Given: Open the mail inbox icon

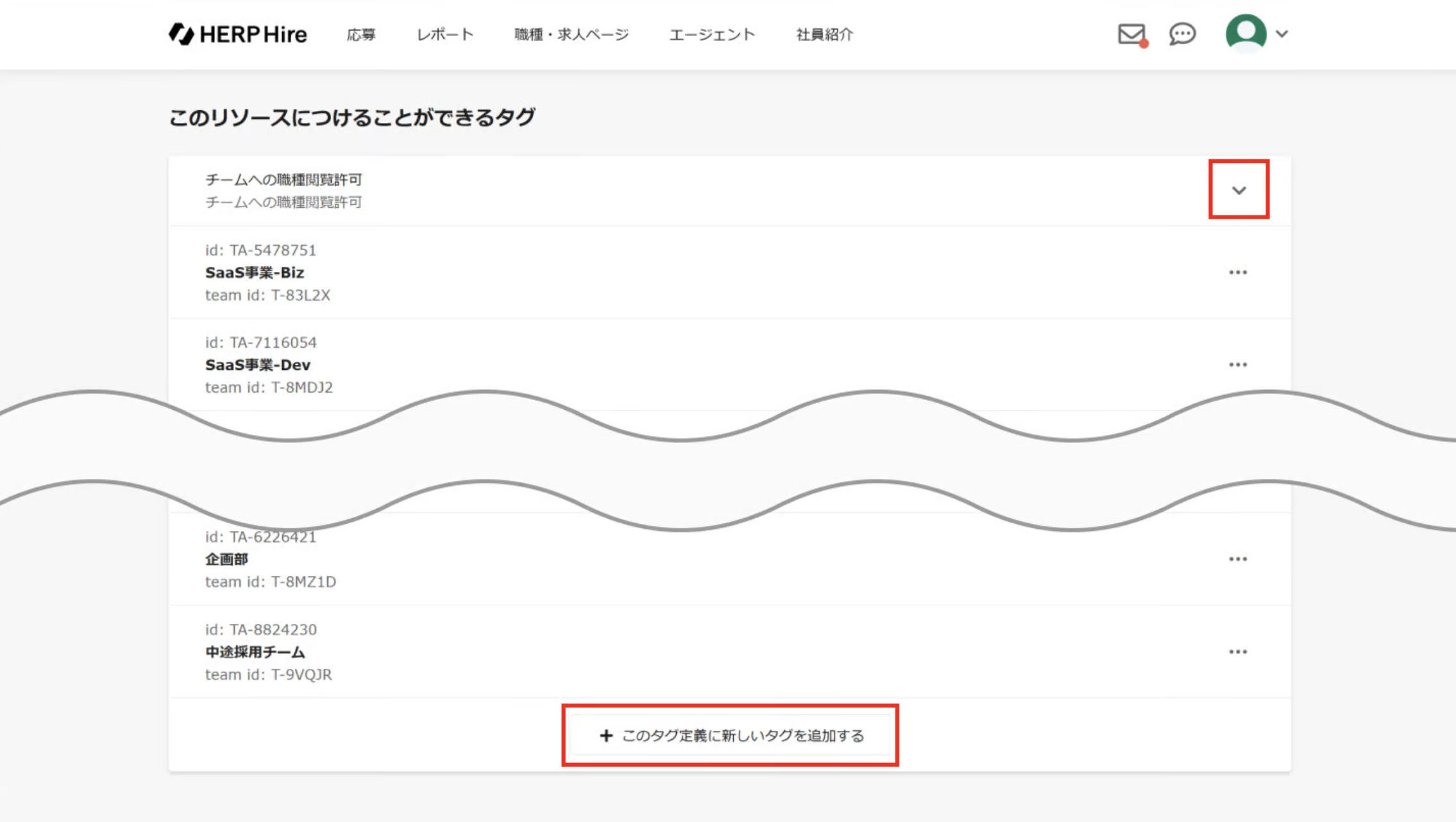Looking at the screenshot, I should (1131, 34).
